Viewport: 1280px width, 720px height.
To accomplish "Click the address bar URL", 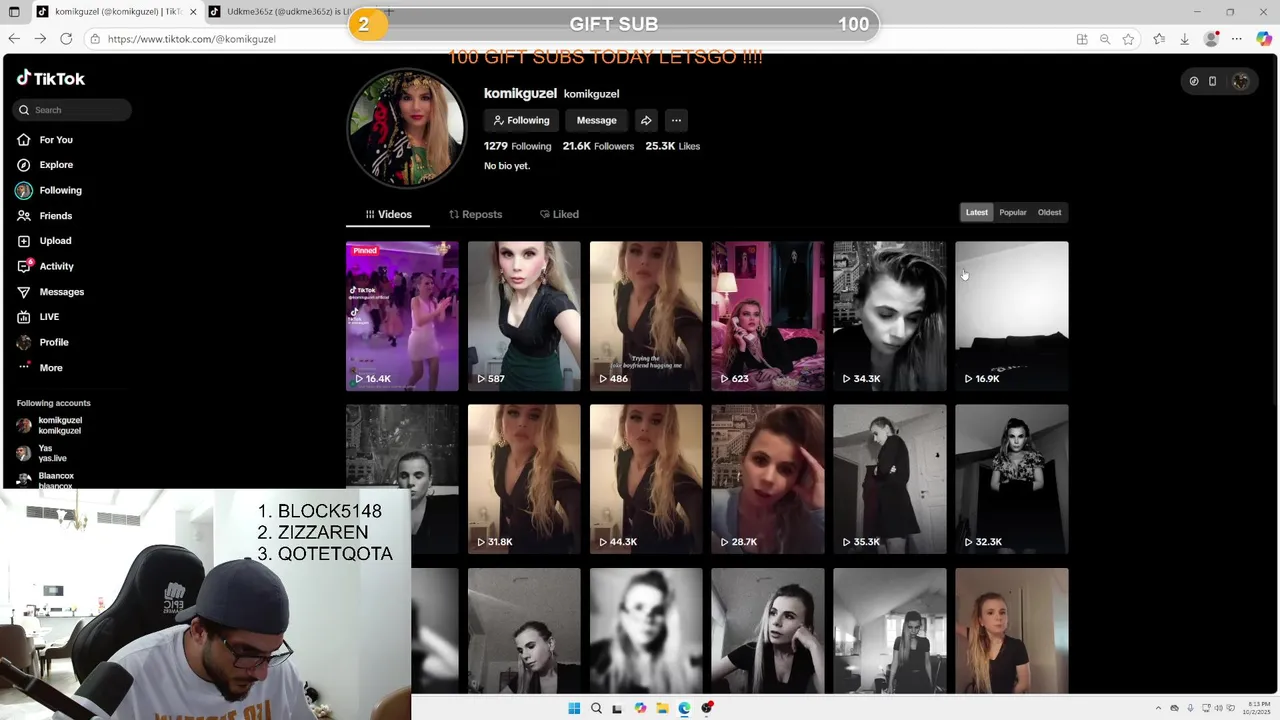I will (191, 39).
